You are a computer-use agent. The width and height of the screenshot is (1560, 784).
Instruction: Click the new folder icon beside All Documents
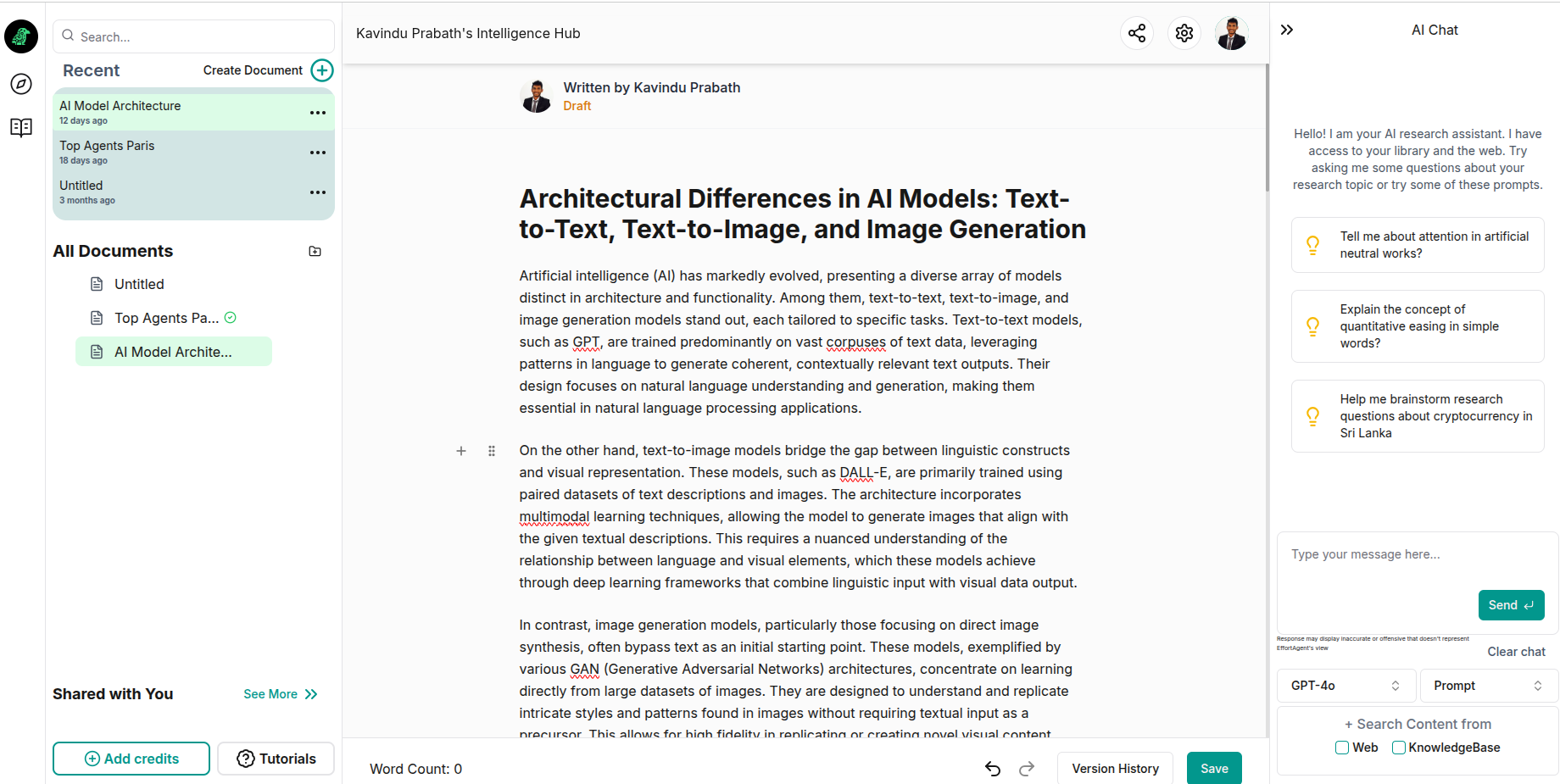pyautogui.click(x=315, y=252)
